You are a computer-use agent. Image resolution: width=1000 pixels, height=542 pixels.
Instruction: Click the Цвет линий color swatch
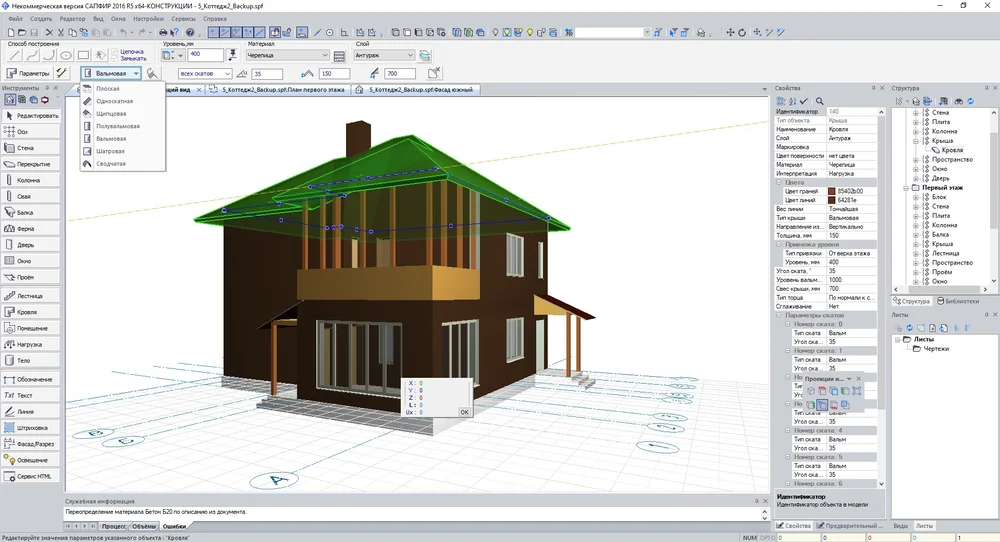click(x=832, y=200)
